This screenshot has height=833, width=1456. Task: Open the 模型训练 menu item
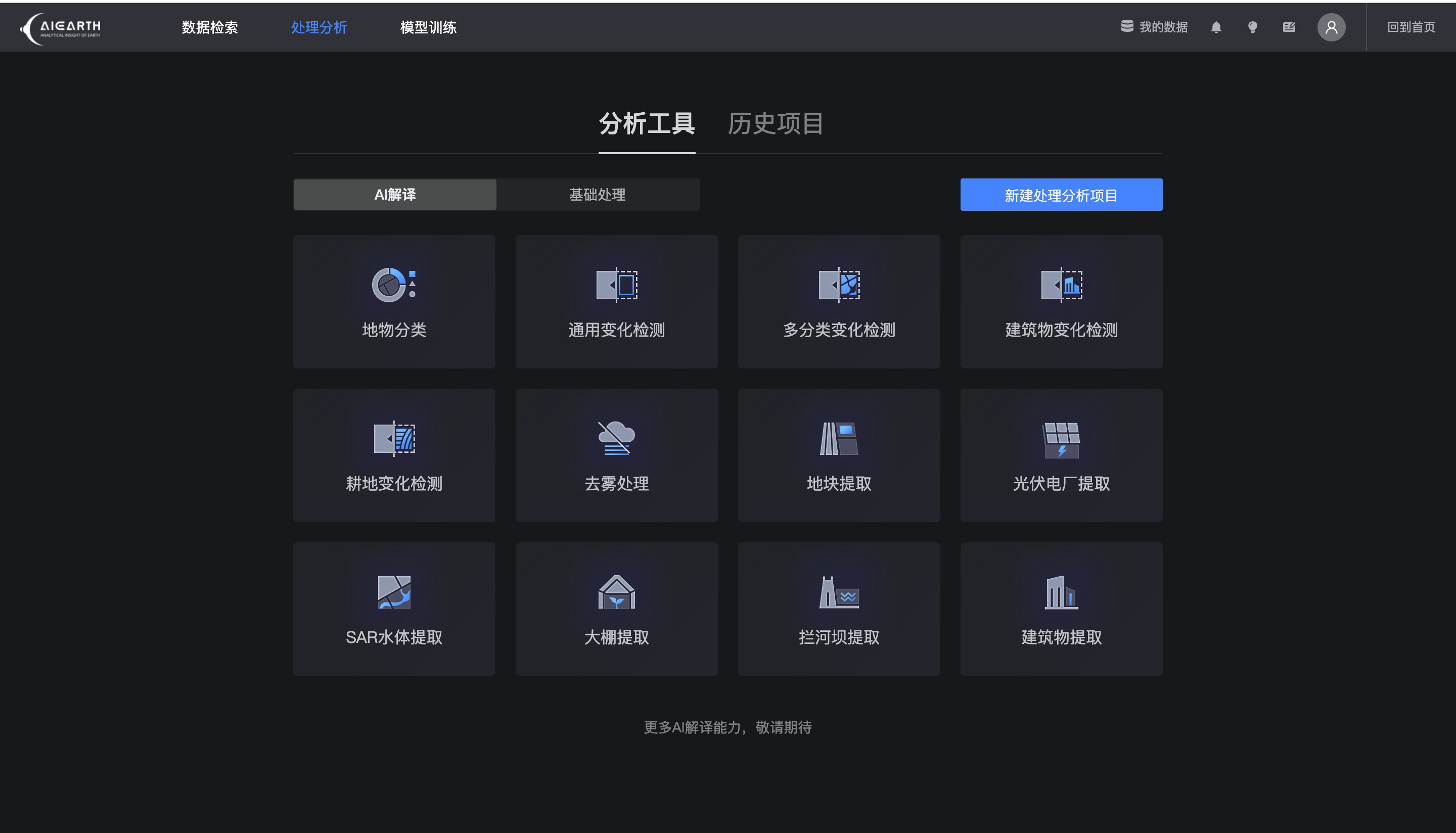coord(428,27)
